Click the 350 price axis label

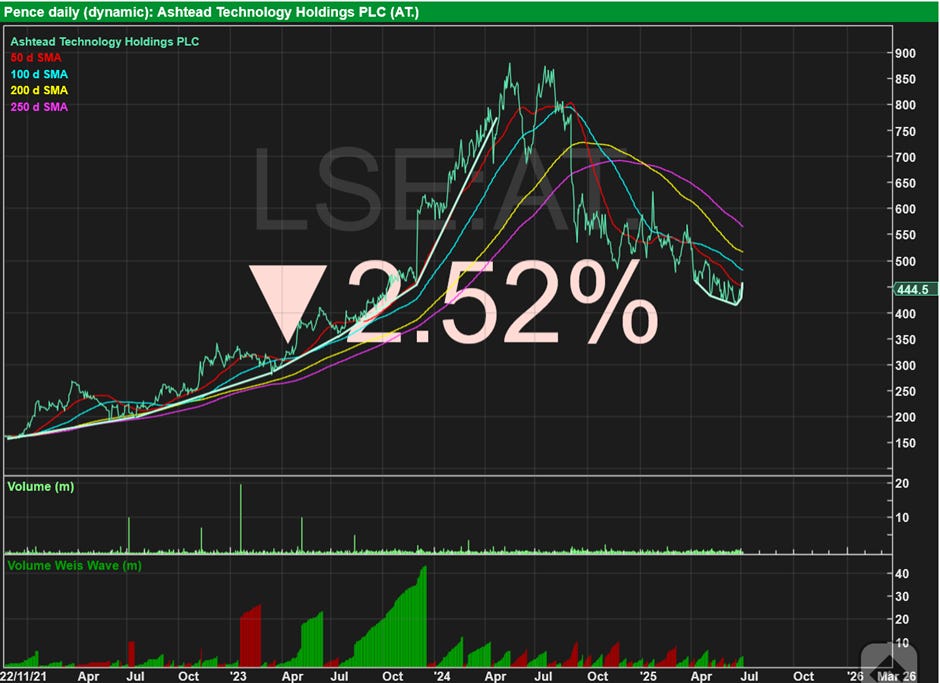click(x=905, y=339)
